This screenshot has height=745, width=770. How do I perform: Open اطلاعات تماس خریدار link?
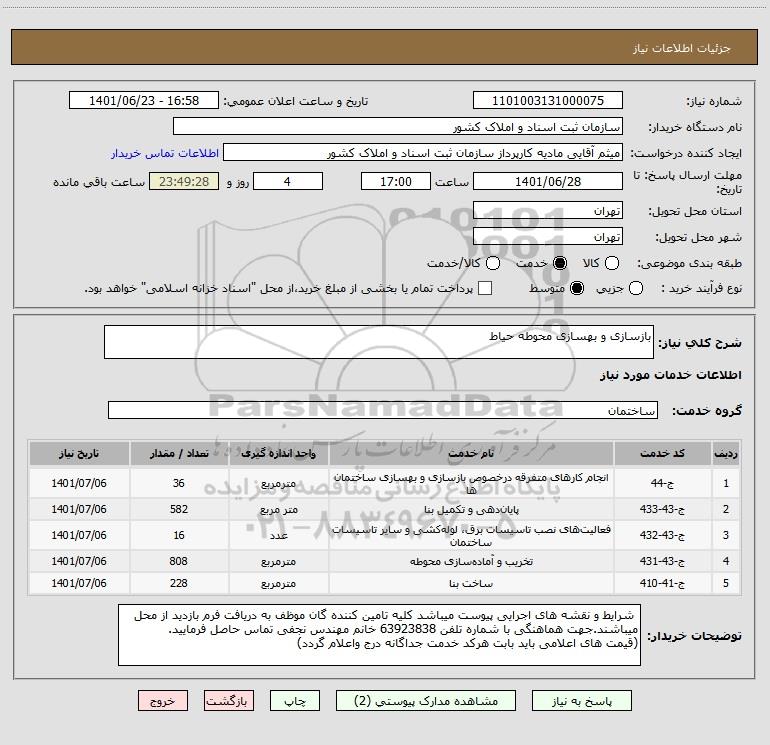(165, 153)
